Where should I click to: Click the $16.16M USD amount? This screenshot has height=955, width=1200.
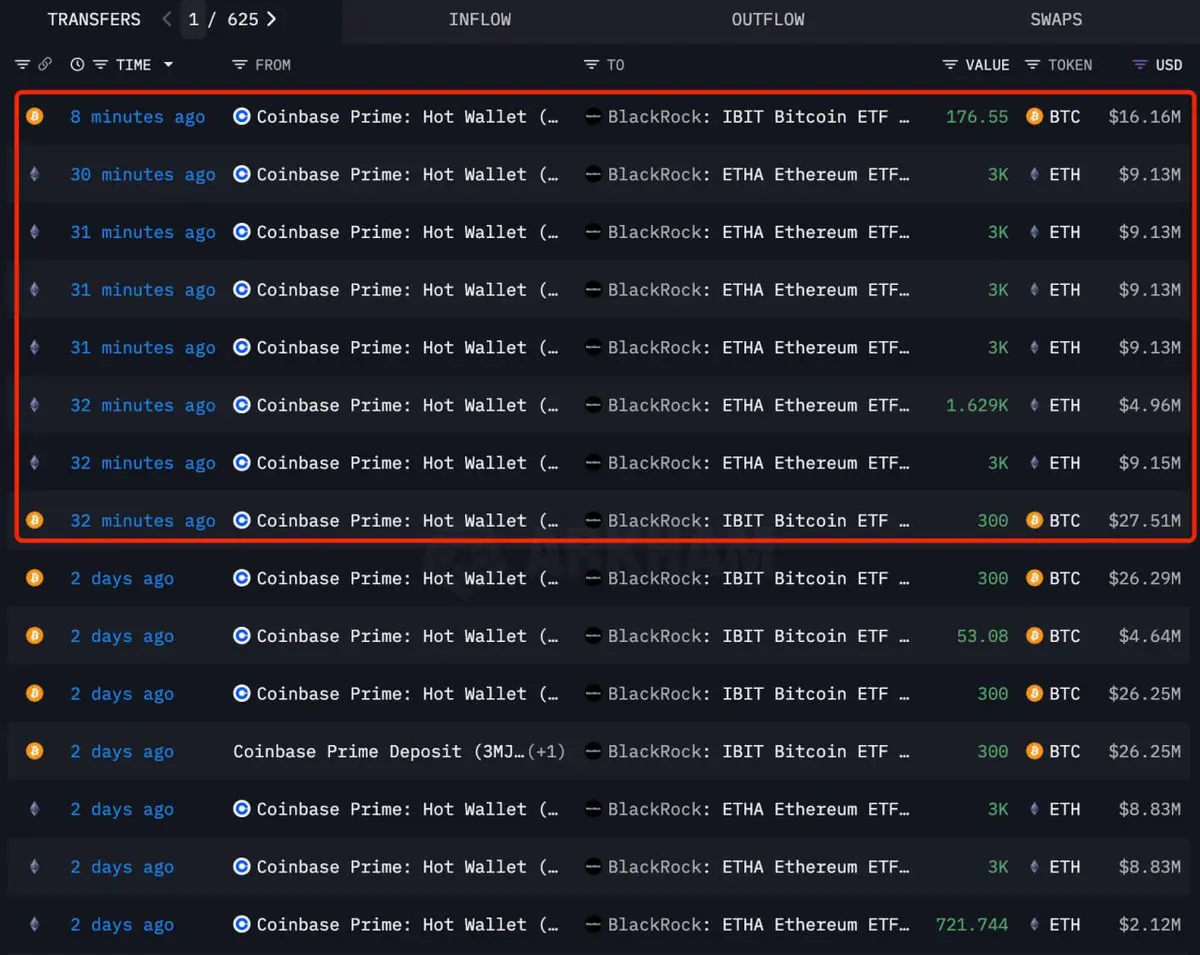coord(1145,117)
